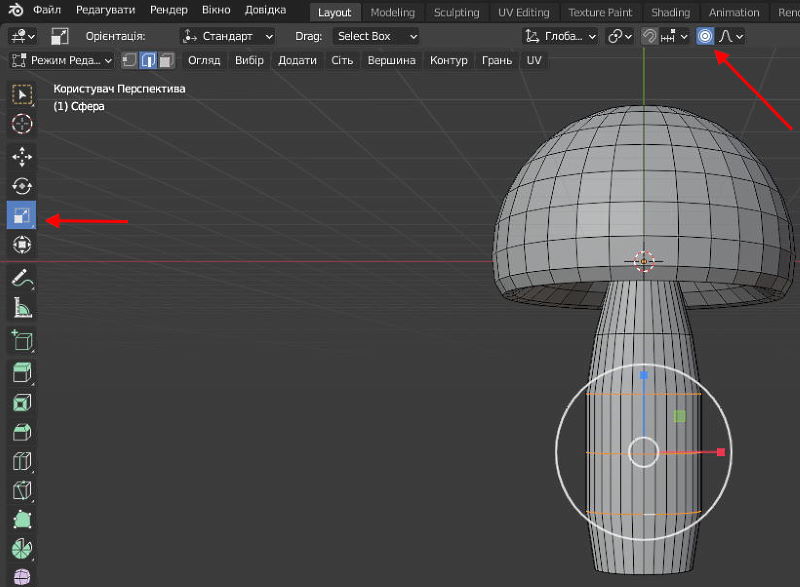Select the Bevel tool
The height and width of the screenshot is (587, 800).
21,432
